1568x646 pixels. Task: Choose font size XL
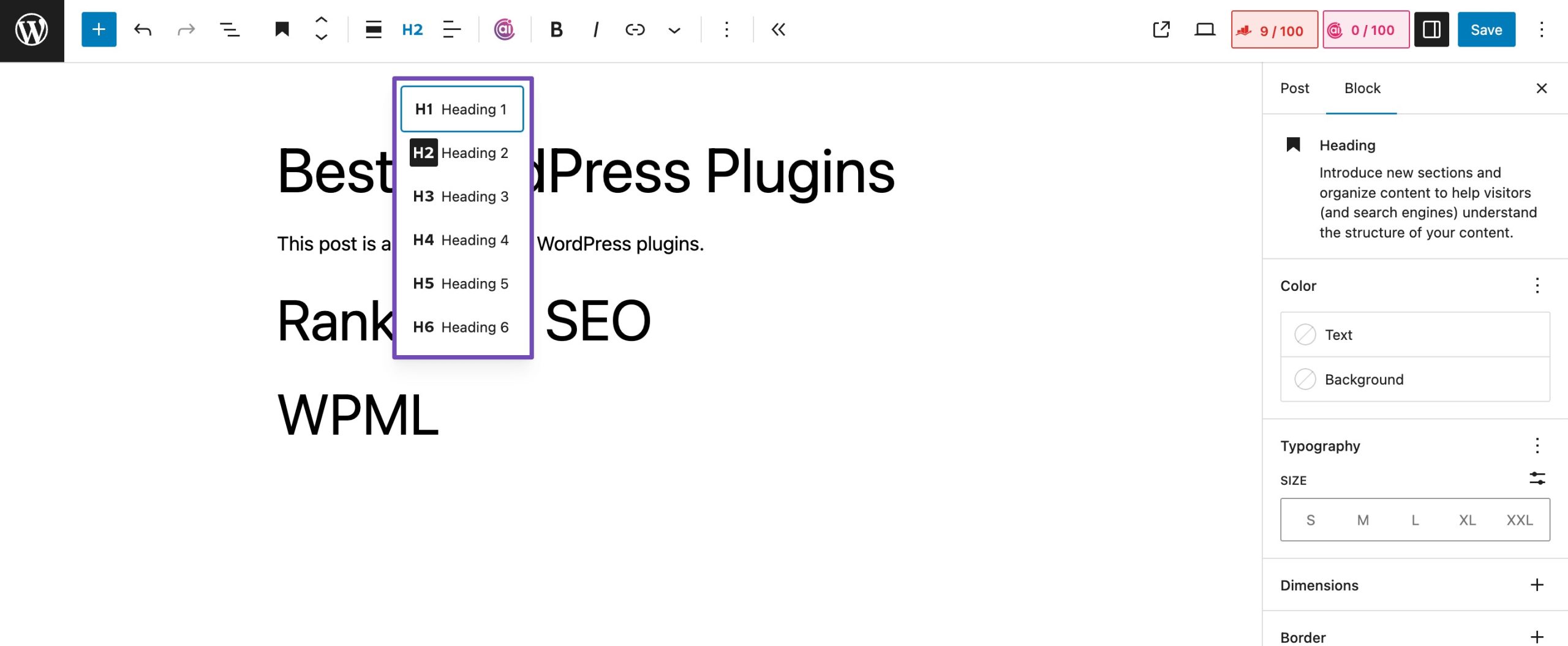pyautogui.click(x=1467, y=520)
